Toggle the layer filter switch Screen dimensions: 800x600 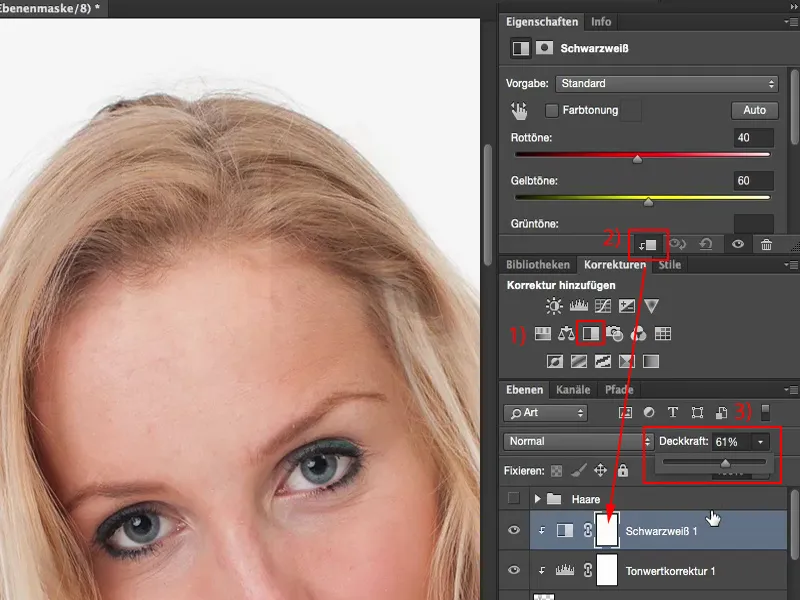pyautogui.click(x=765, y=413)
